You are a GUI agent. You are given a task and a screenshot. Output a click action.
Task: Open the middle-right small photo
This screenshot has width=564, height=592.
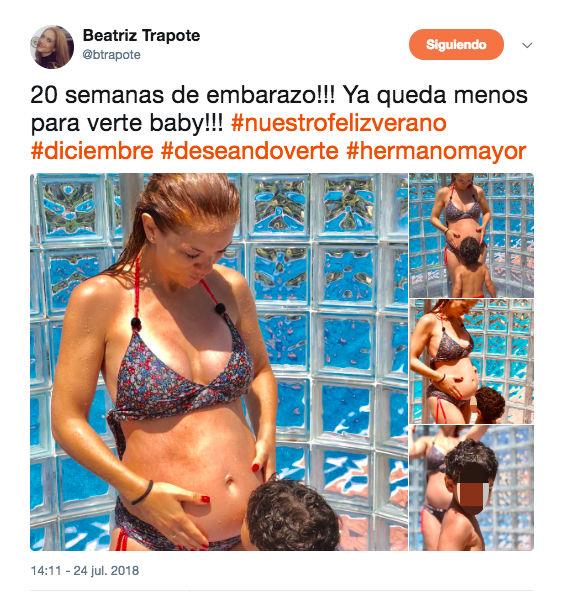472,361
